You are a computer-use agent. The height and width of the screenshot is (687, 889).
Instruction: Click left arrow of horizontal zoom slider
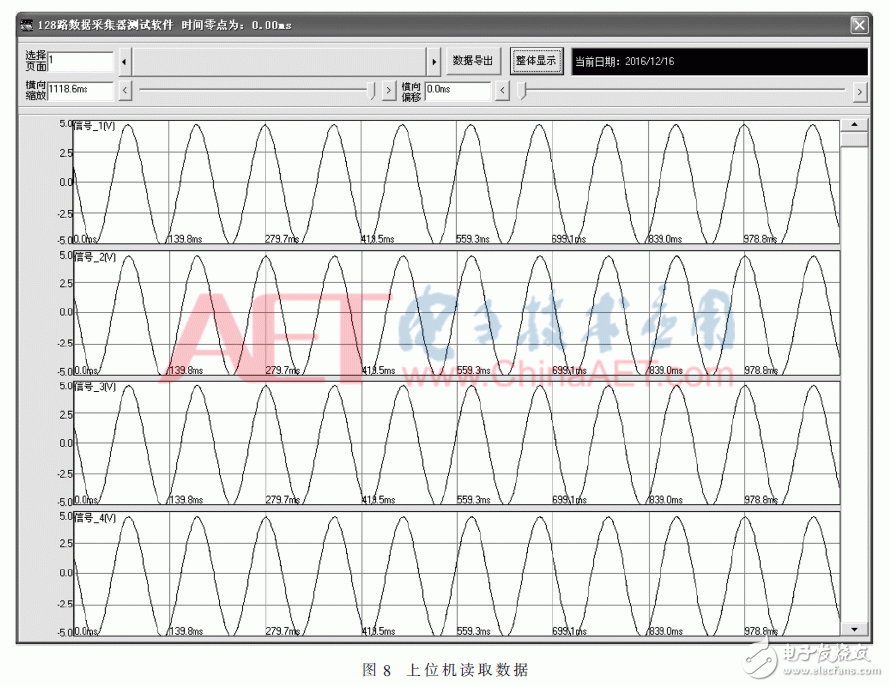click(124, 90)
